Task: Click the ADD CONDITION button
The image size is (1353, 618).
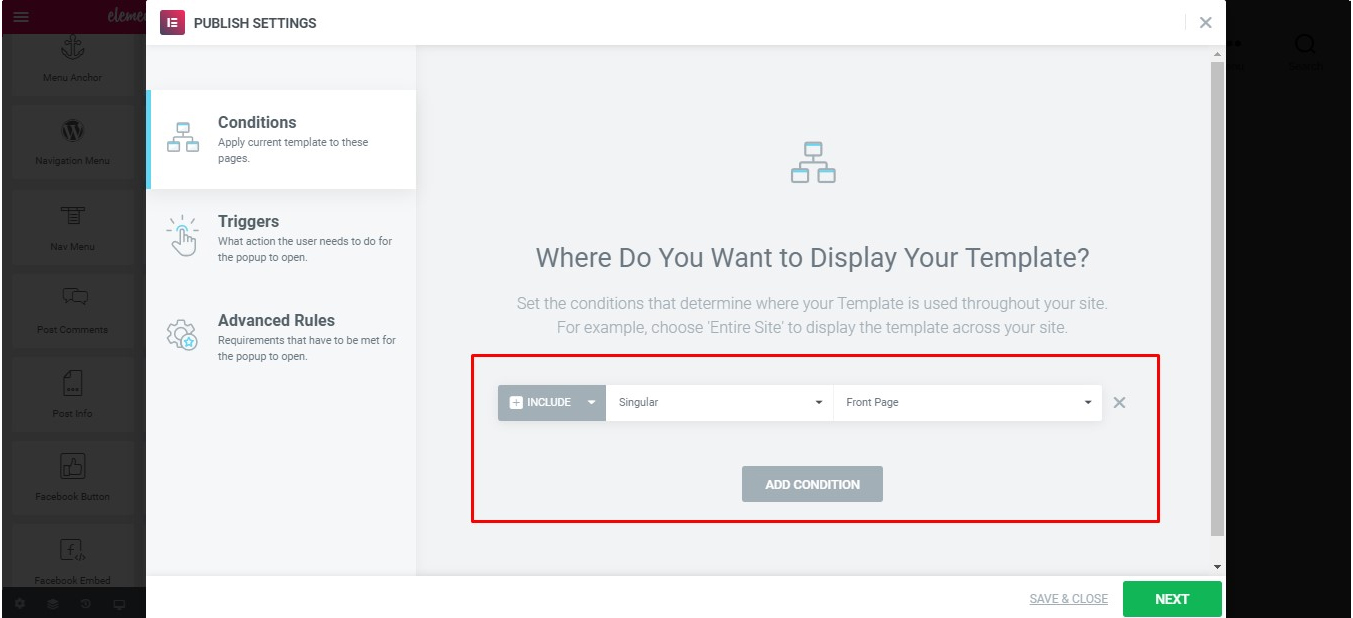Action: click(812, 484)
